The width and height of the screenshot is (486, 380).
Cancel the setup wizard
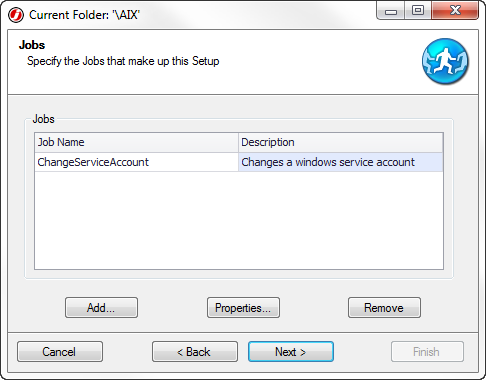[60, 352]
